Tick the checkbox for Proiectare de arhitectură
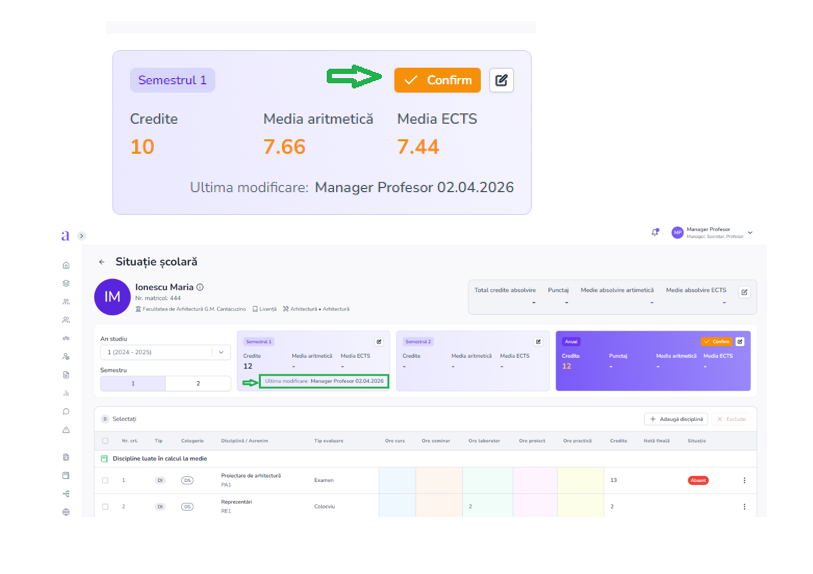 105,480
